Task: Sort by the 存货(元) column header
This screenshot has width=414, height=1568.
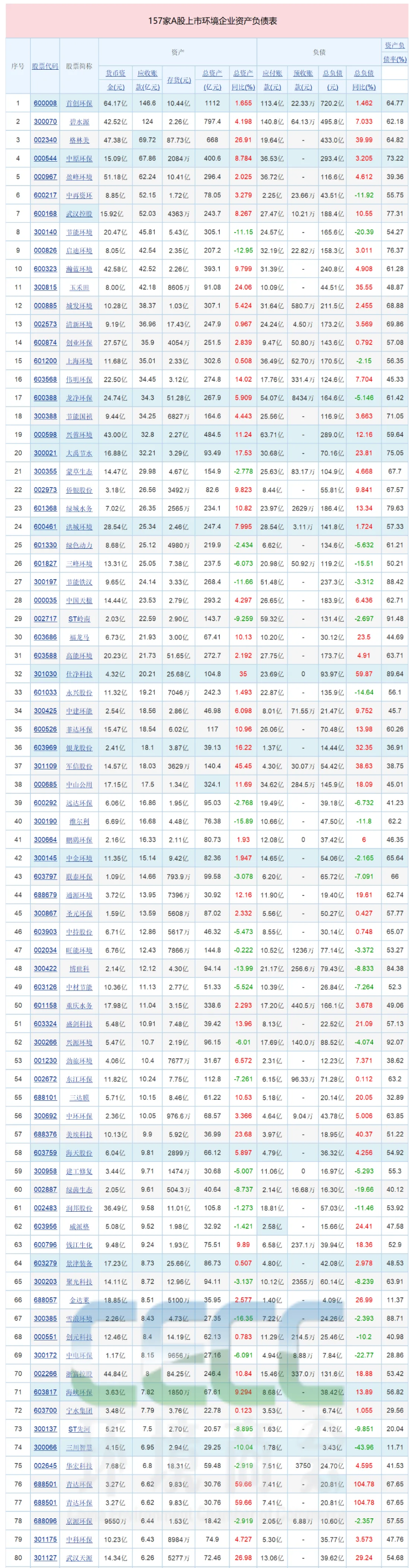Action: [179, 79]
